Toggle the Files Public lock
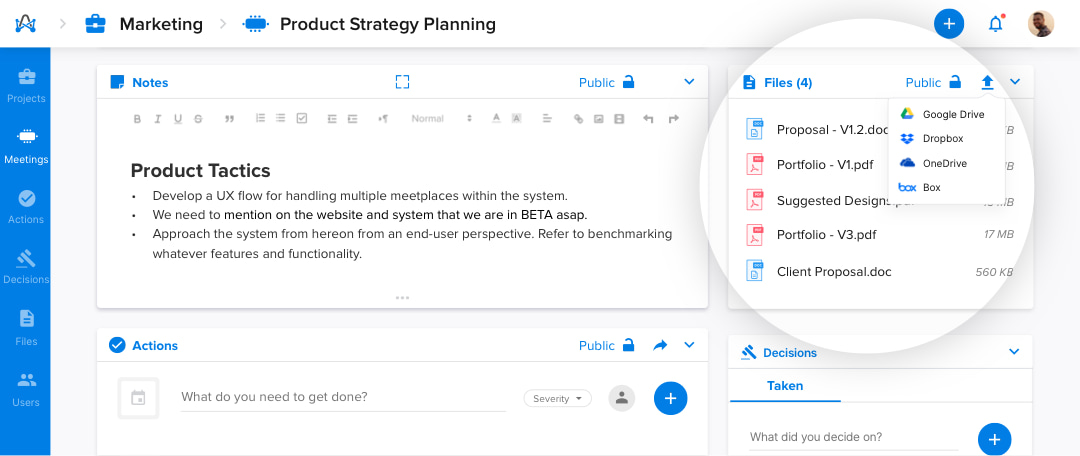1080x456 pixels. pyautogui.click(x=955, y=82)
